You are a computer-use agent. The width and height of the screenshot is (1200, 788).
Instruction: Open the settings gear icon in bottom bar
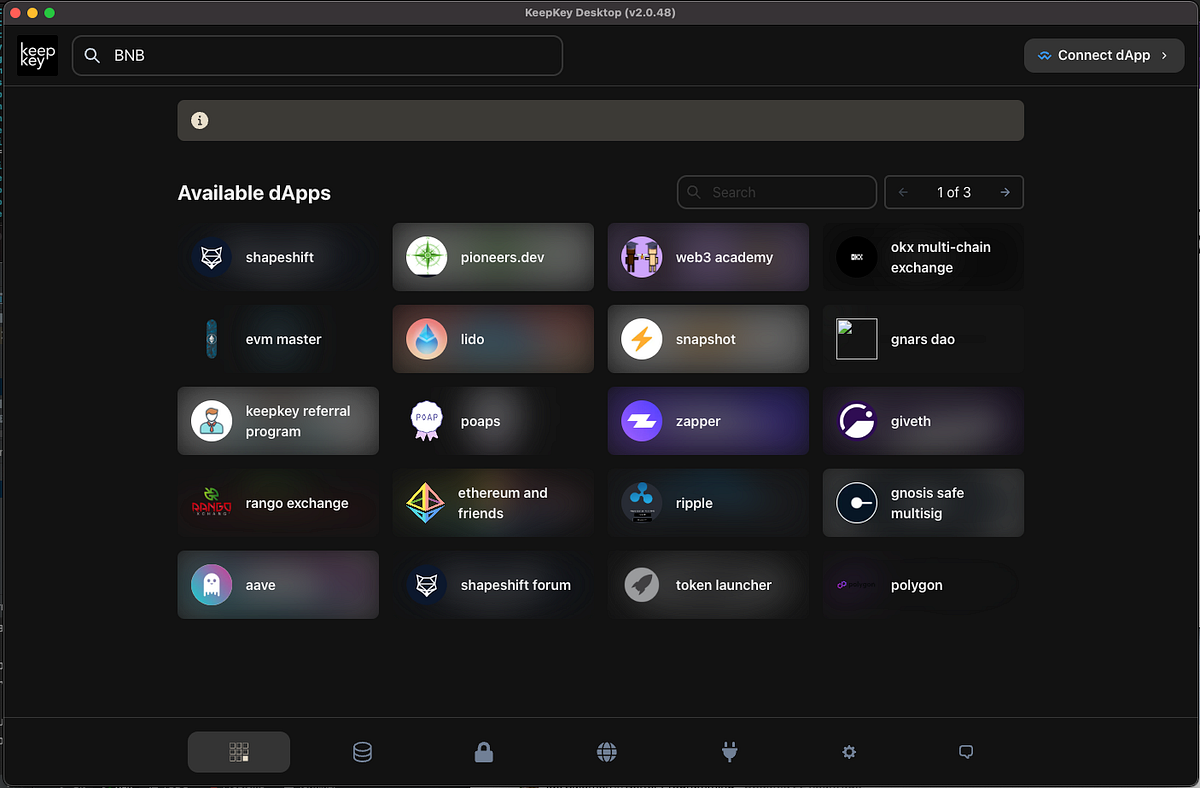pos(848,752)
